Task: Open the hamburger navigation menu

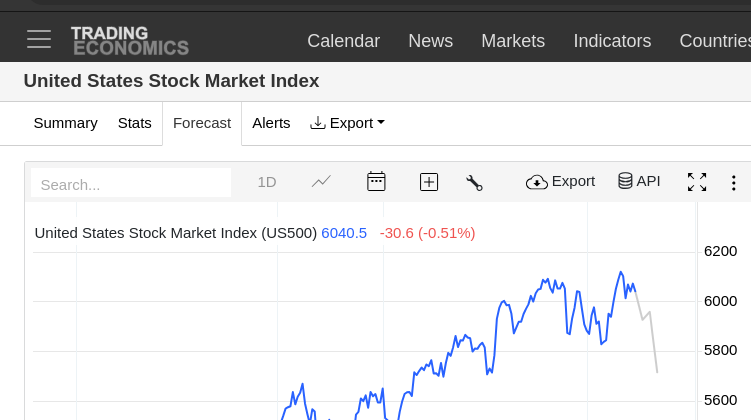Action: click(x=39, y=39)
